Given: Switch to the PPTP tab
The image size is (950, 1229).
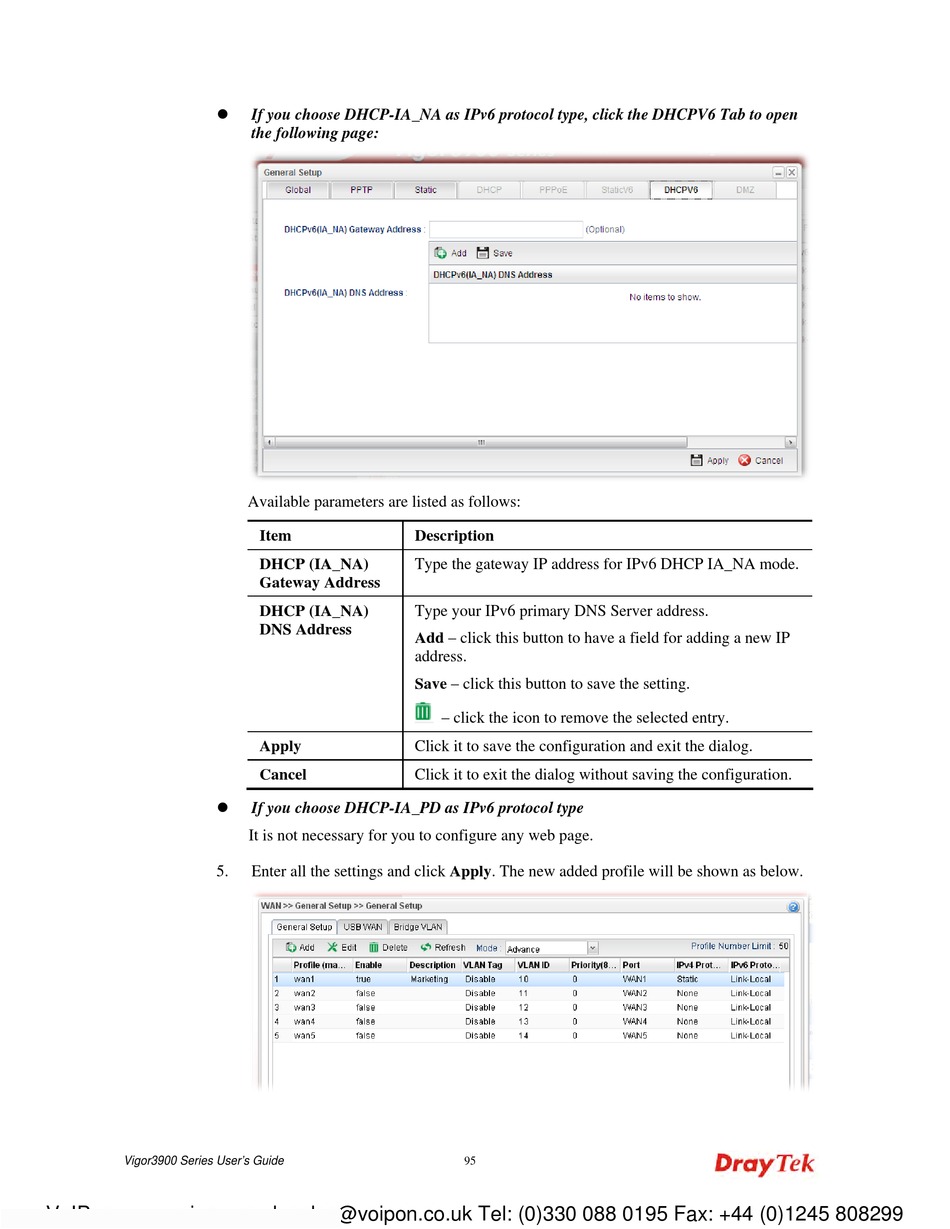Looking at the screenshot, I should point(361,190).
